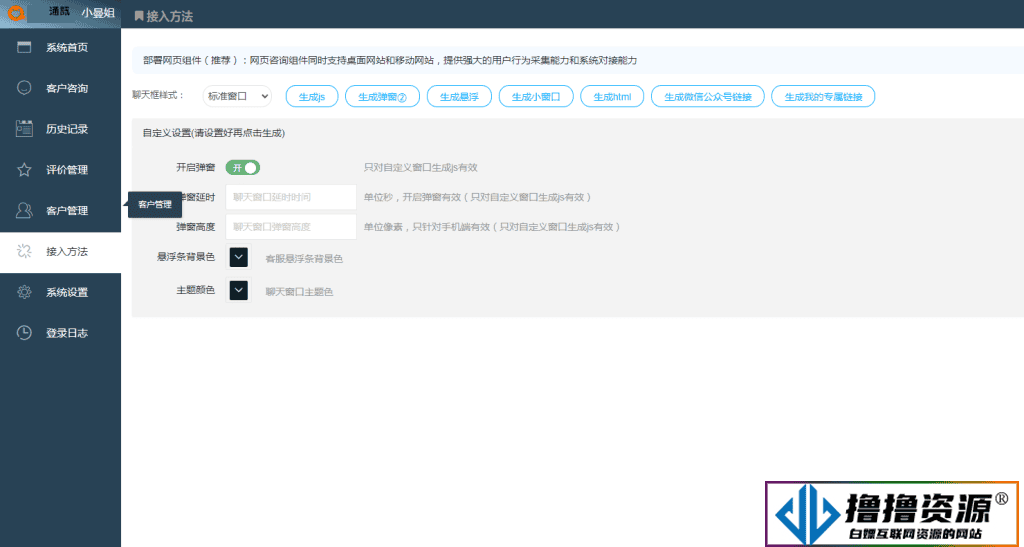1024x547 pixels.
Task: Focus the 聊天窗口延时时间 input field
Action: pyautogui.click(x=291, y=196)
